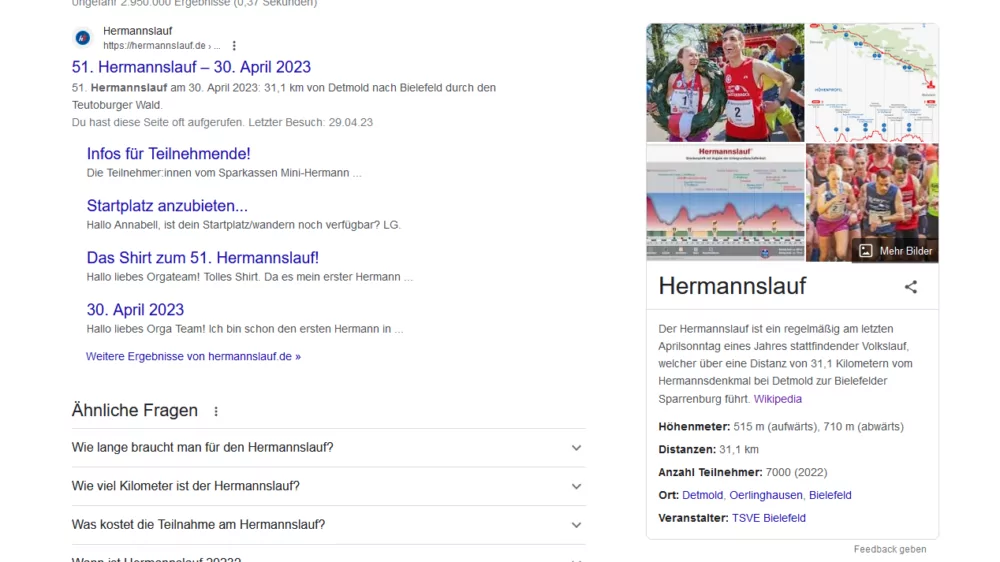Click the Oerlinghausen location link
Screen dimensions: 1000x562
tap(765, 495)
